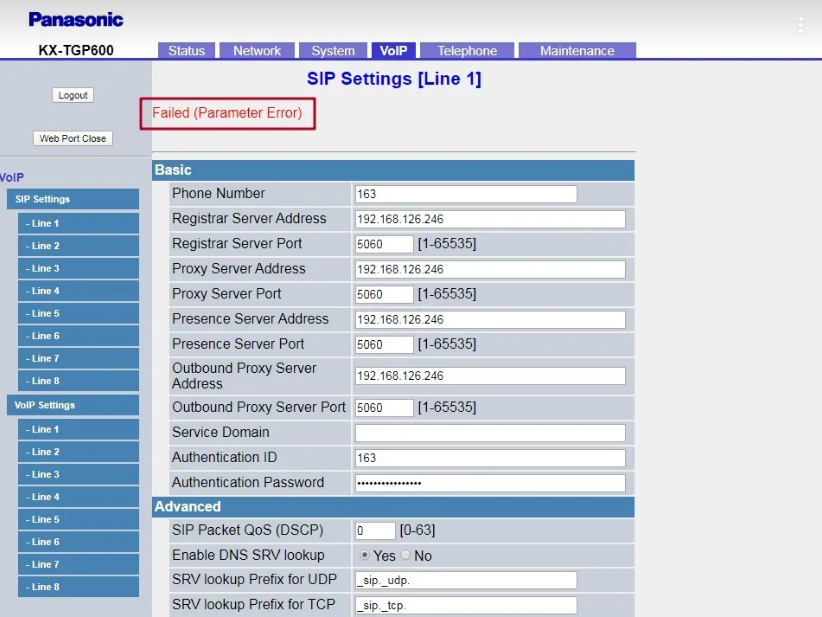This screenshot has width=822, height=617.
Task: Open the System tab
Action: (x=332, y=51)
